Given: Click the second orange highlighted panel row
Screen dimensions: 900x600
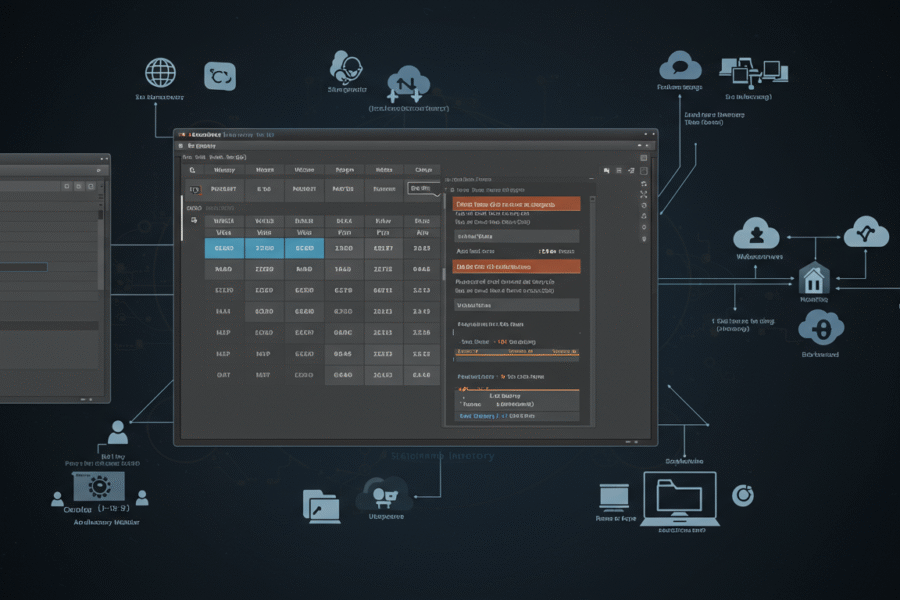Looking at the screenshot, I should 516,267.
